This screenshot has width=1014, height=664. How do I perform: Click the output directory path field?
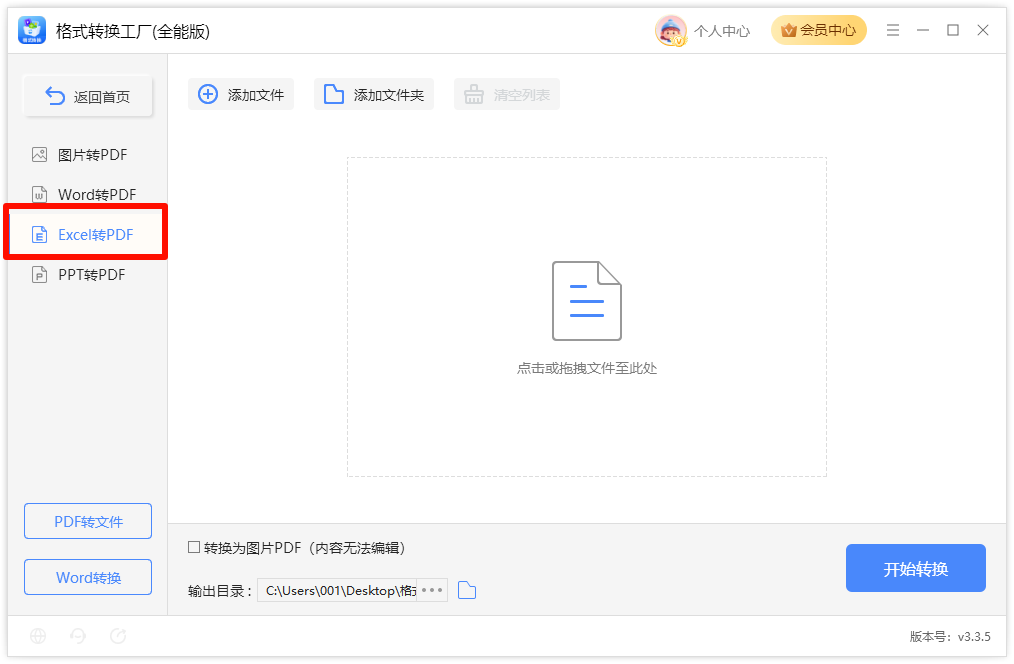337,590
